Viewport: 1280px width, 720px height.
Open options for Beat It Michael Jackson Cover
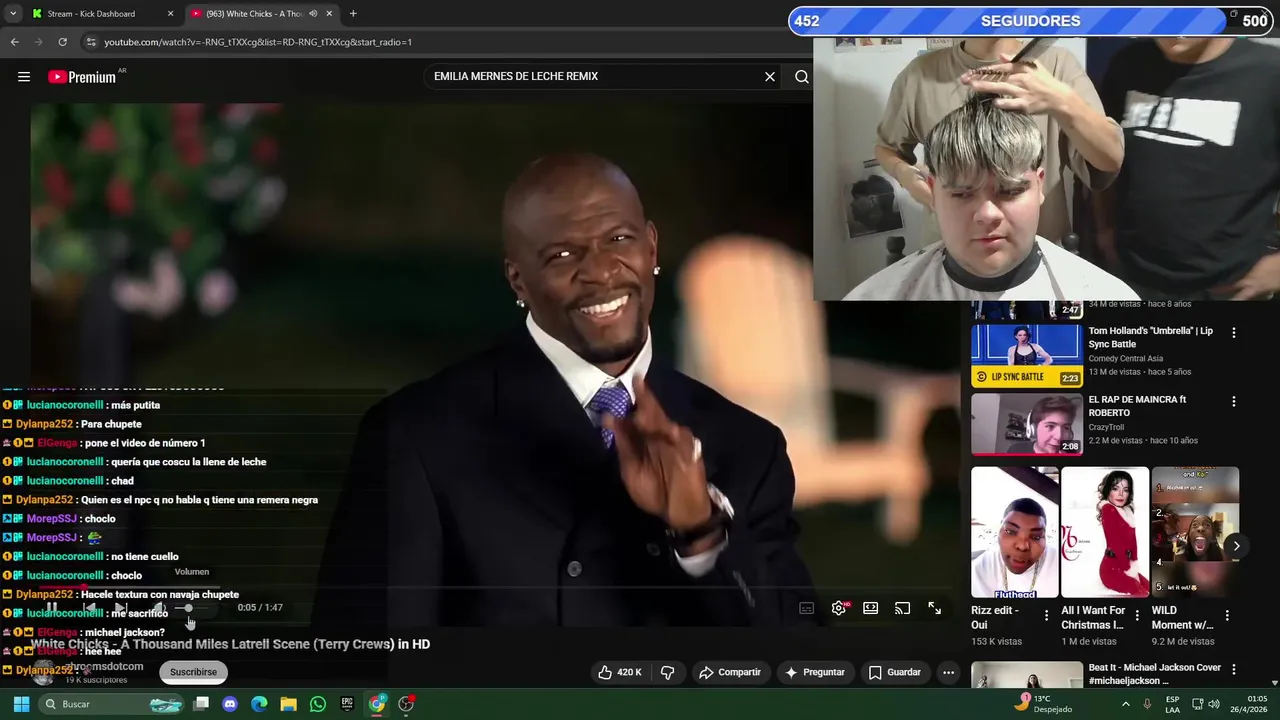(x=1233, y=669)
